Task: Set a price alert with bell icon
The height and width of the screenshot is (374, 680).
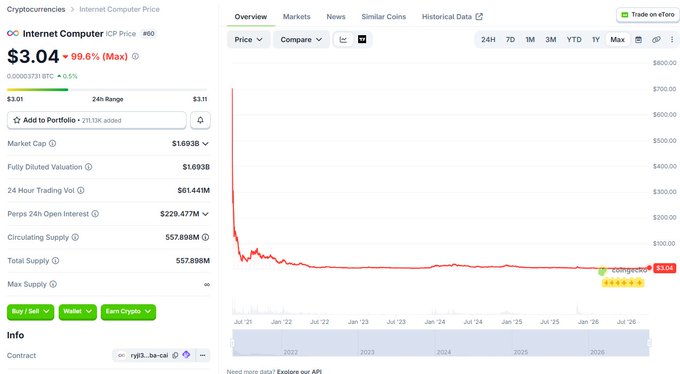Action: pyautogui.click(x=200, y=120)
